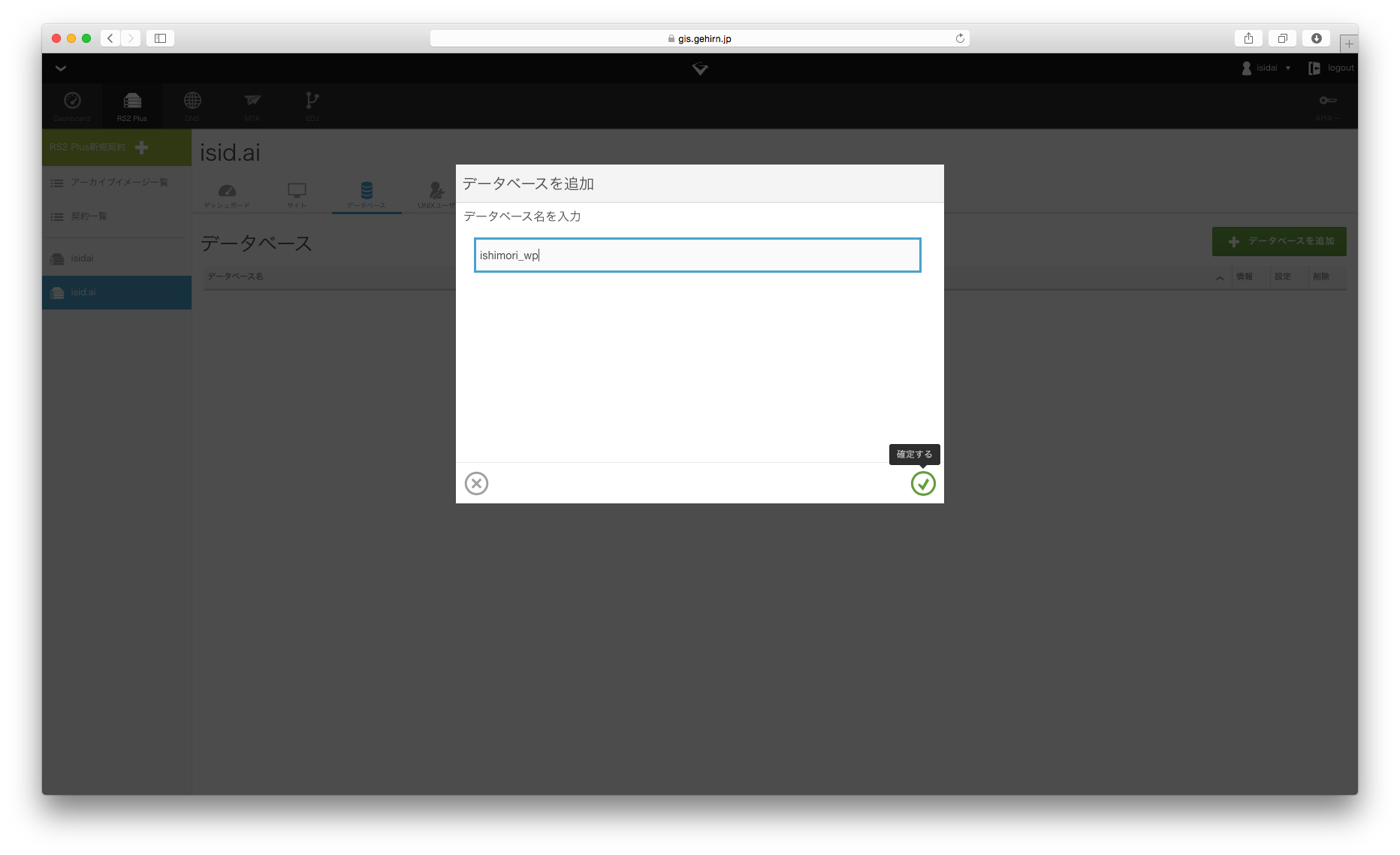Click the Gehirn logo in header
1400x855 pixels.
tap(700, 68)
